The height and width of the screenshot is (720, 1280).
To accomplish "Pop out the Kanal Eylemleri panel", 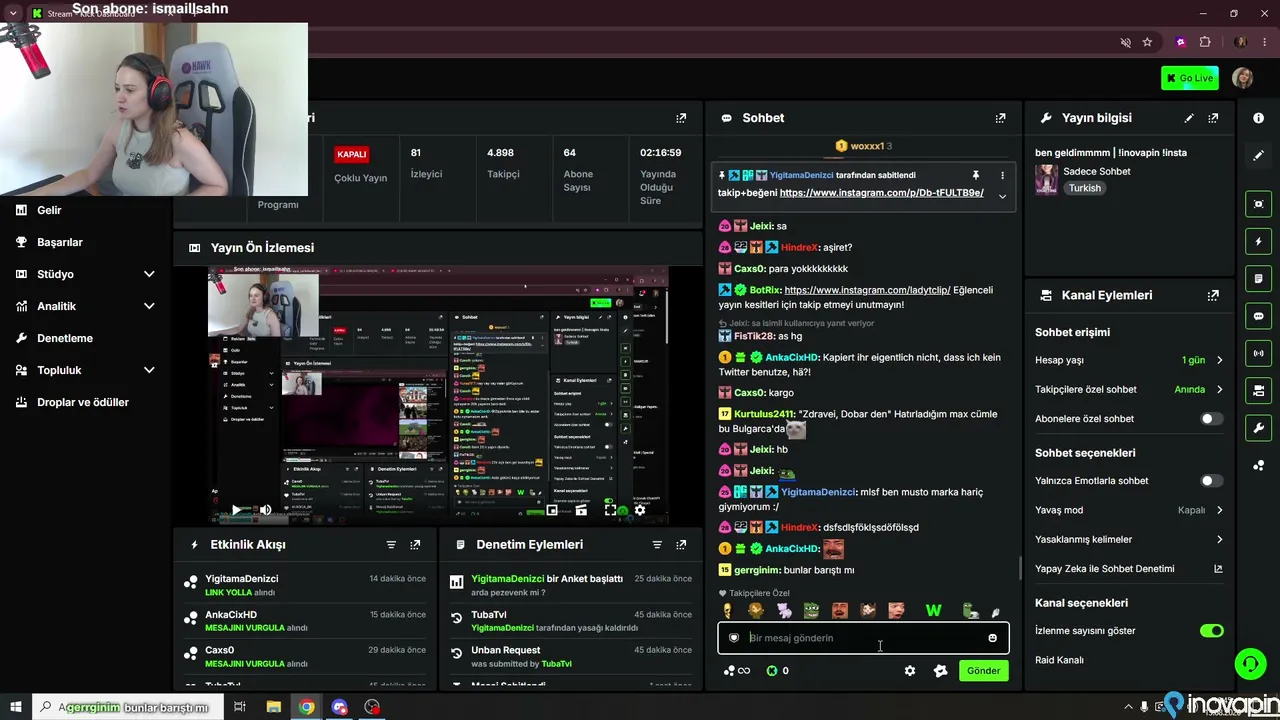I will click(x=1213, y=295).
